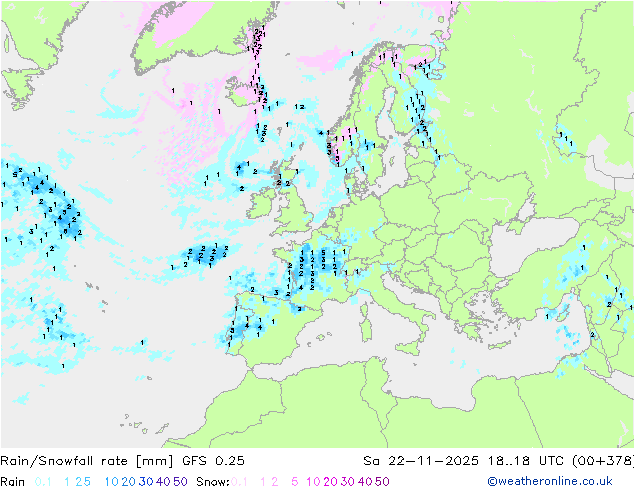Click the snow legend 40 value
This screenshot has width=634, height=490.
point(365,482)
